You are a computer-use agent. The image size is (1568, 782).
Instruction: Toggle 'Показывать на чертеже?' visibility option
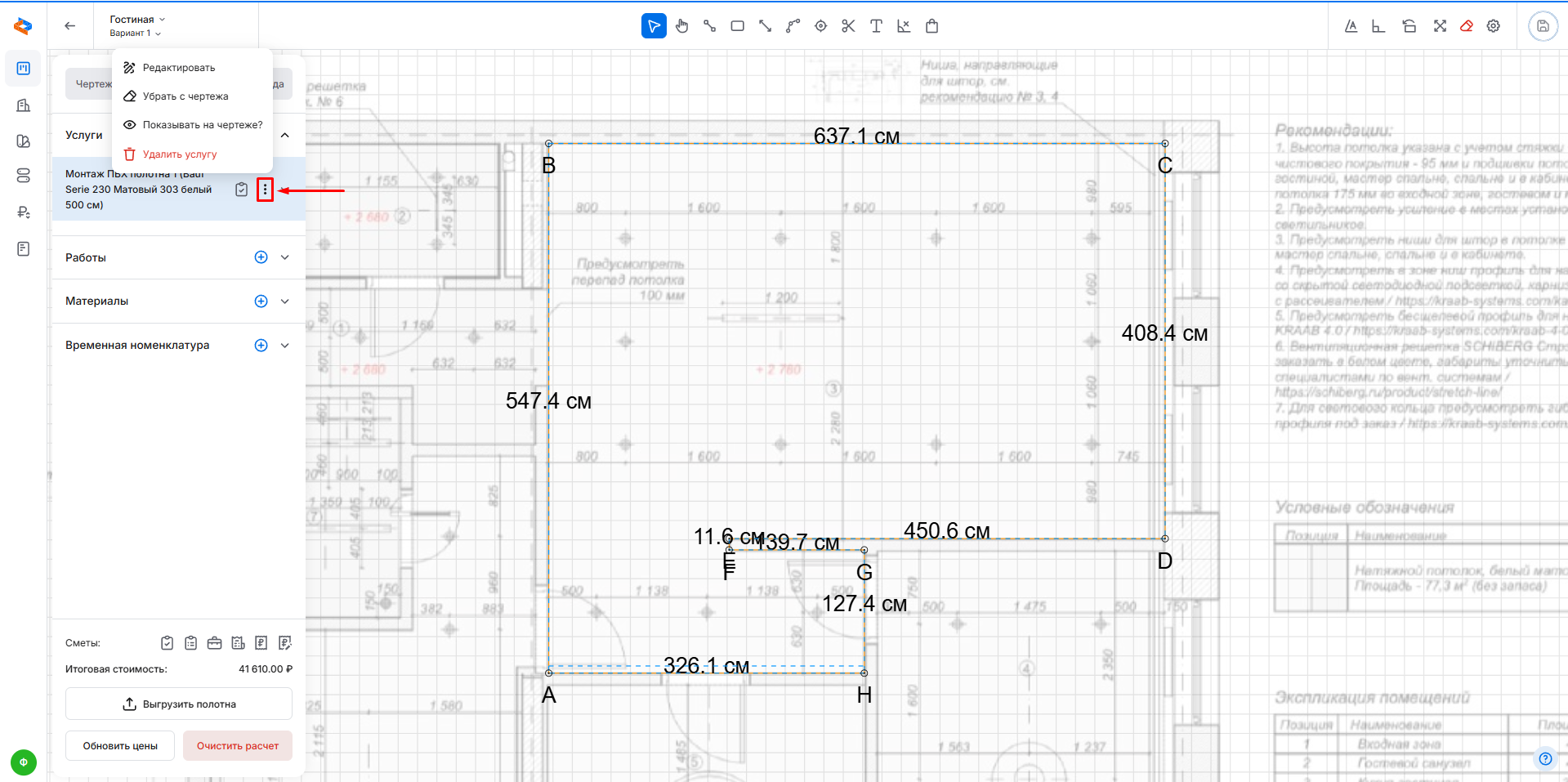point(193,125)
